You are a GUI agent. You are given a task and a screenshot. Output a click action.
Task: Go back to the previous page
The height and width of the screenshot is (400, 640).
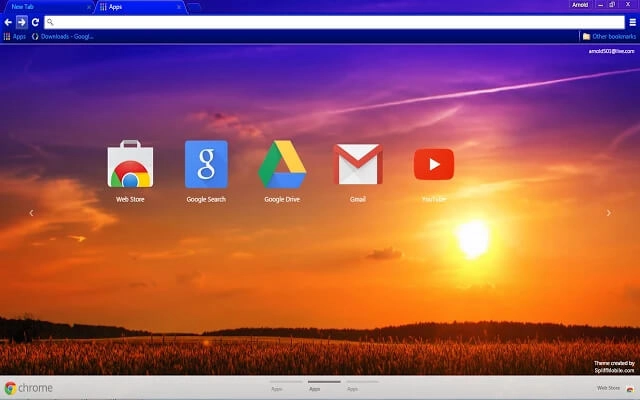pyautogui.click(x=8, y=22)
